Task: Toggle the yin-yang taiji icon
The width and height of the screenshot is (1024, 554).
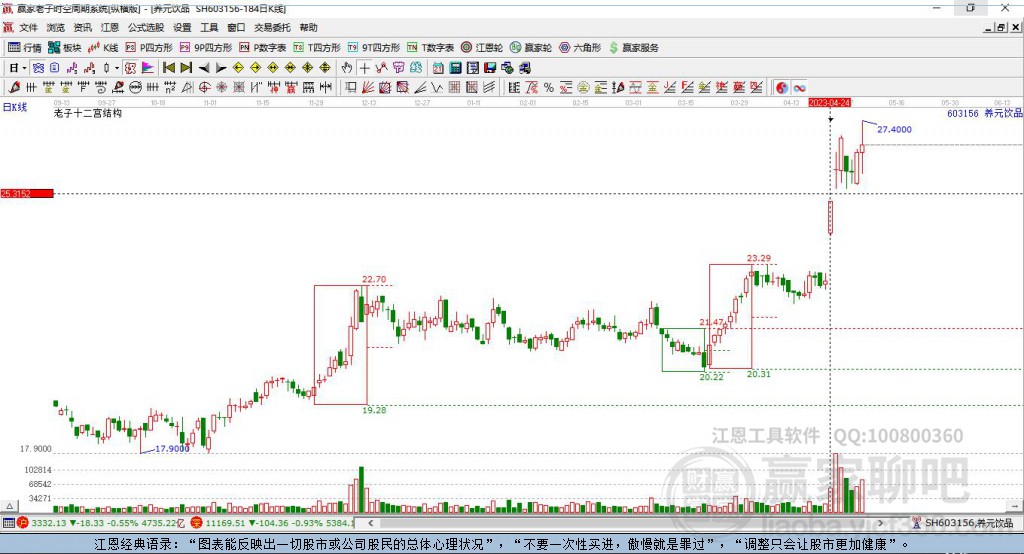Action: point(782,88)
